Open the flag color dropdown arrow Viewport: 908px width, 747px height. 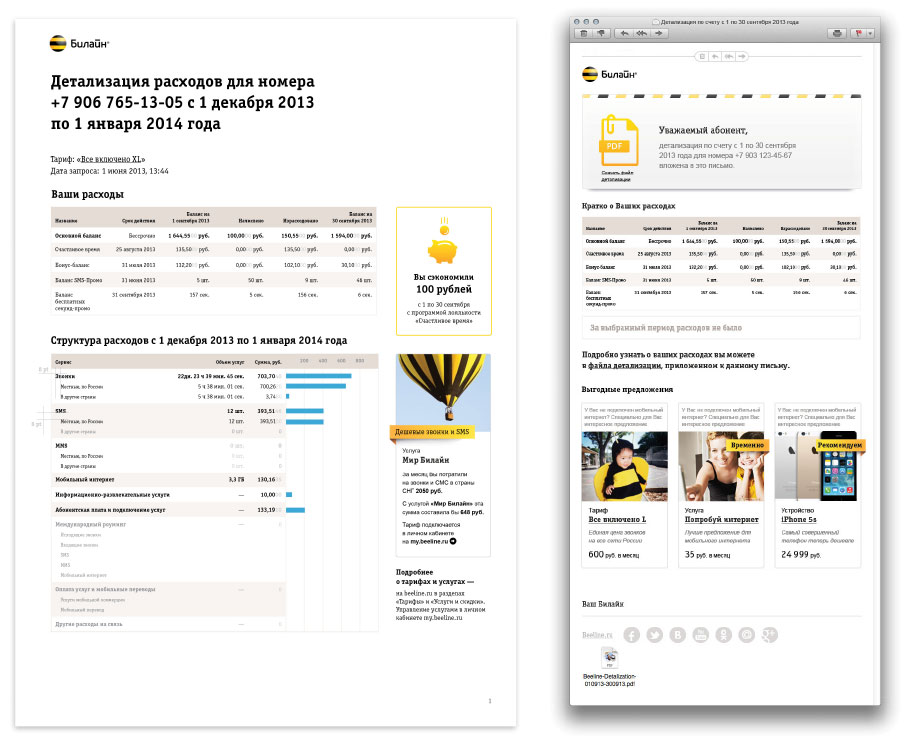(869, 33)
